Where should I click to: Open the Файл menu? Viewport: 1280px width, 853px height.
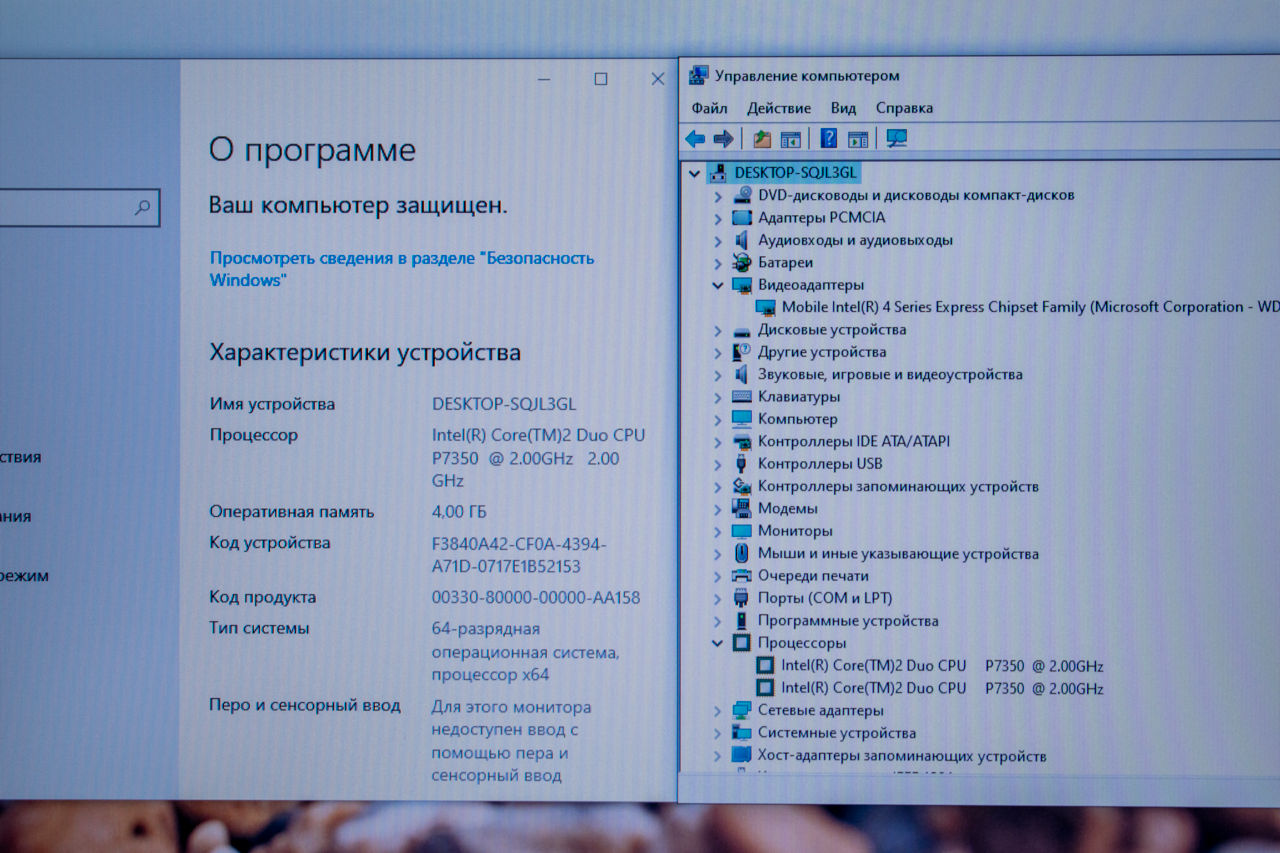click(709, 108)
